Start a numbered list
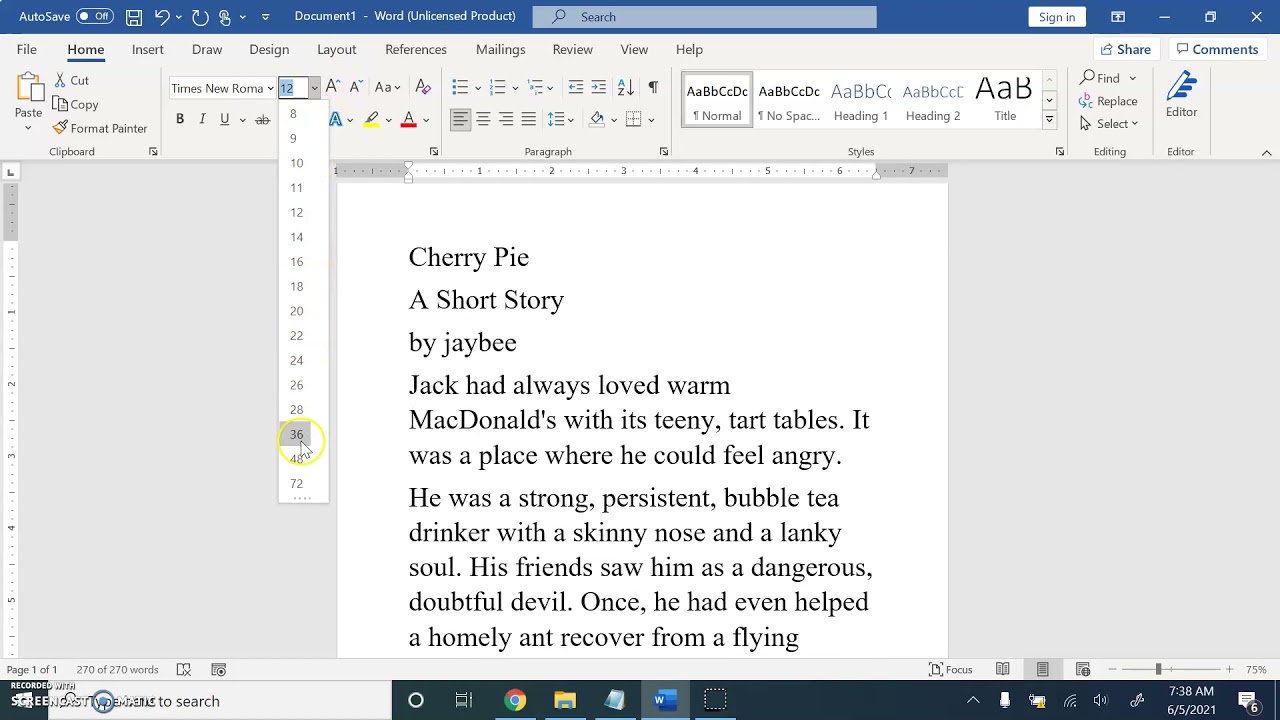Image resolution: width=1280 pixels, height=720 pixels. pyautogui.click(x=497, y=88)
